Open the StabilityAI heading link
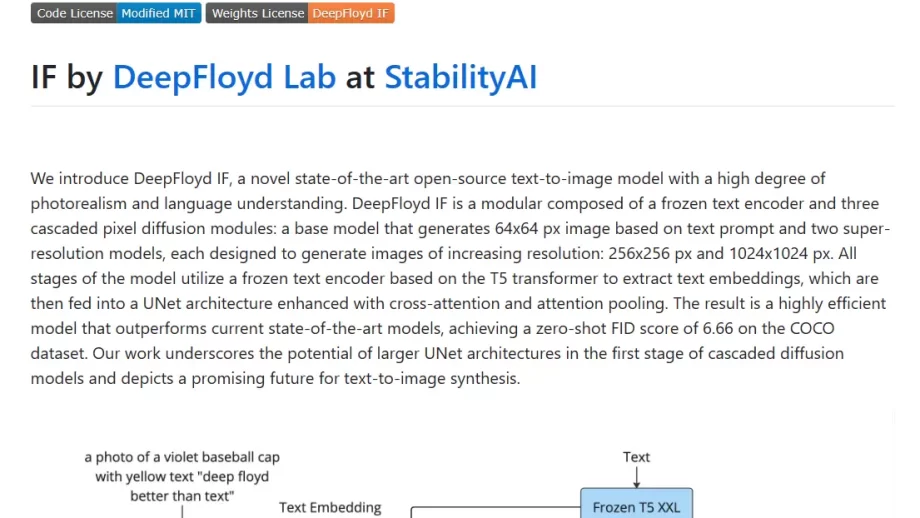Screen dimensions: 920x518 pos(461,77)
